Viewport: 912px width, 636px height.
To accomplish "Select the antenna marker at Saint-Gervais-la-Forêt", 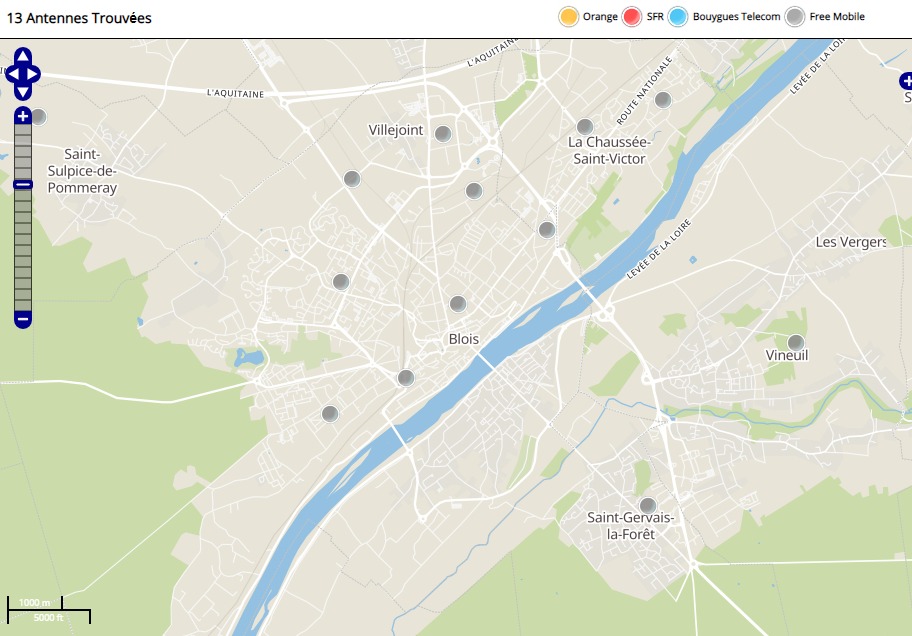I will coord(648,505).
